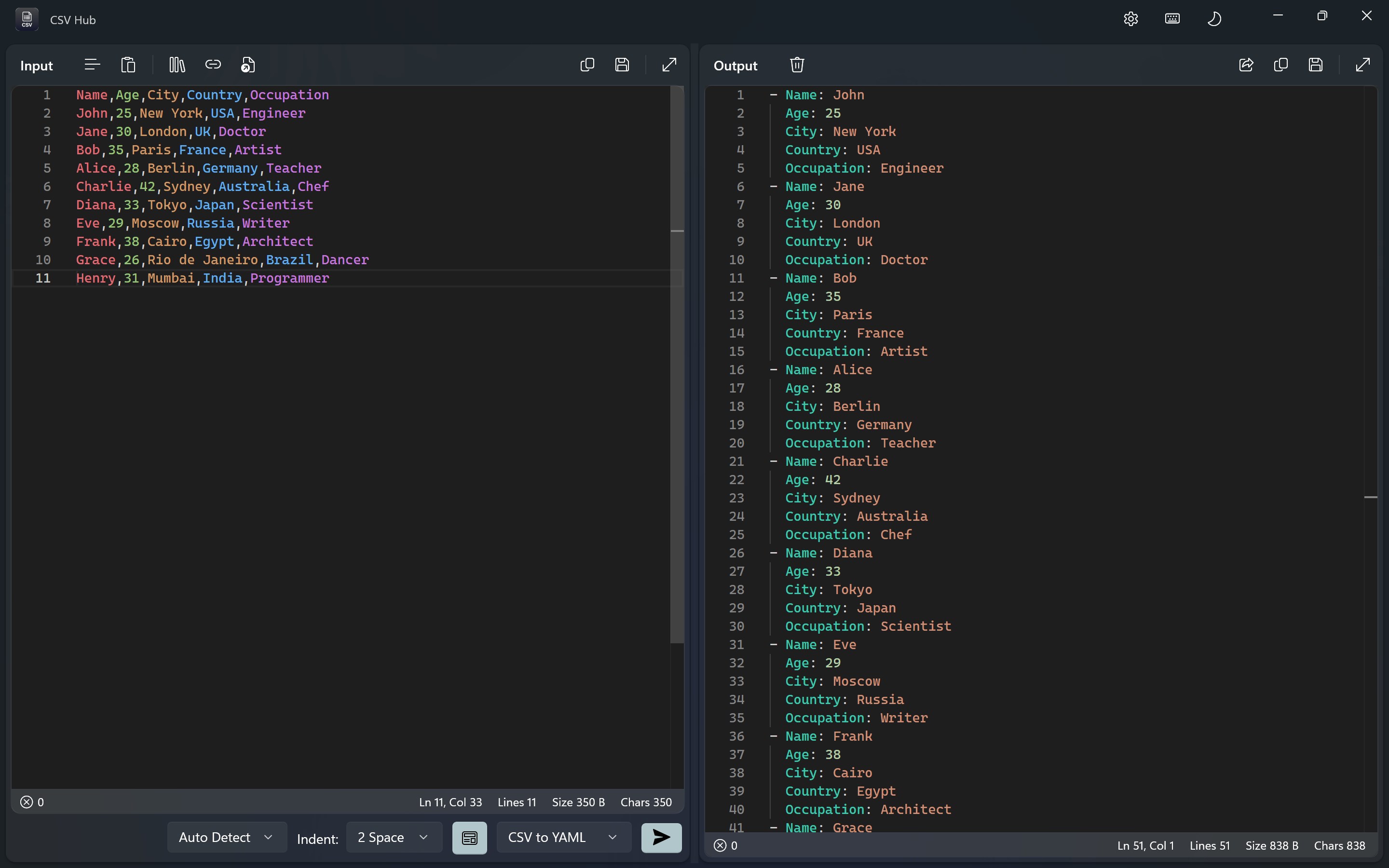Check the error counter in the status bar
This screenshot has height=868, width=1389.
point(32,802)
